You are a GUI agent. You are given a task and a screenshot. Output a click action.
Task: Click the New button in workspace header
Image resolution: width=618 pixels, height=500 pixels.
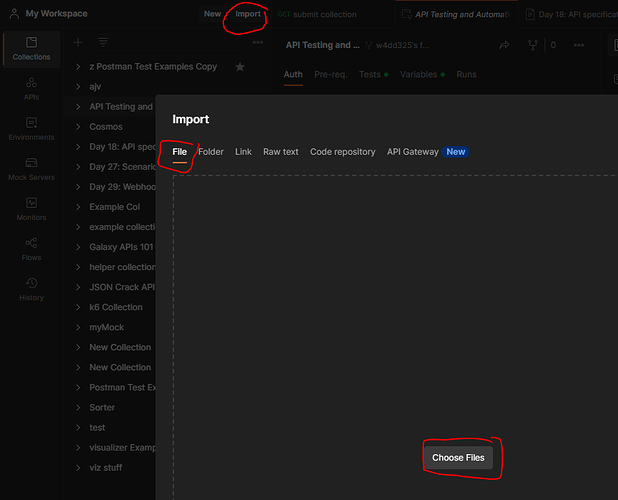212,14
